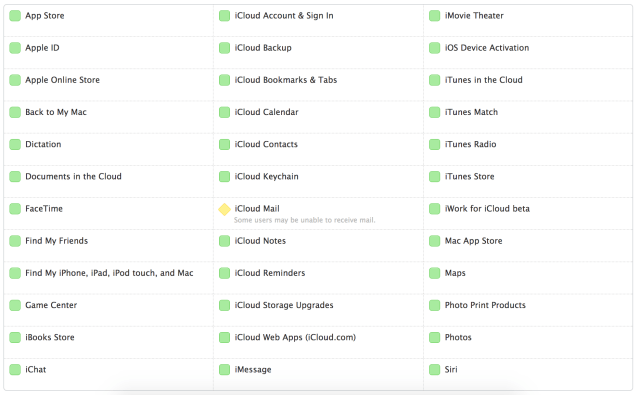640x395 pixels.
Task: Click the "iCloud Keychain" text label
Action: coord(267,177)
